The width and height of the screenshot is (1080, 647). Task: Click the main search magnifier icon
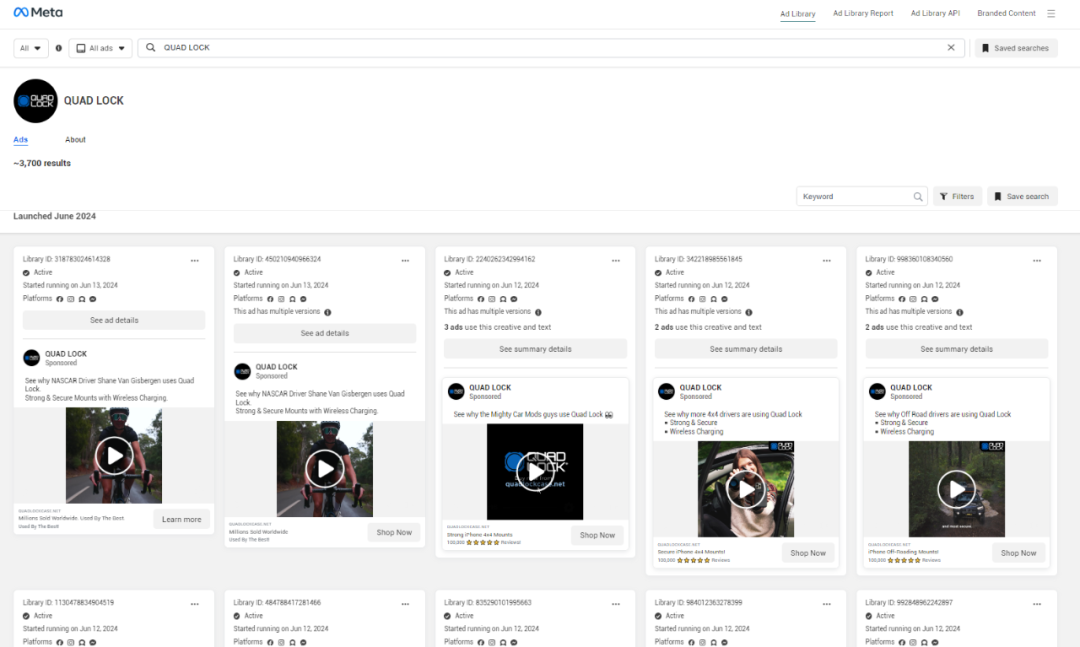[x=150, y=48]
